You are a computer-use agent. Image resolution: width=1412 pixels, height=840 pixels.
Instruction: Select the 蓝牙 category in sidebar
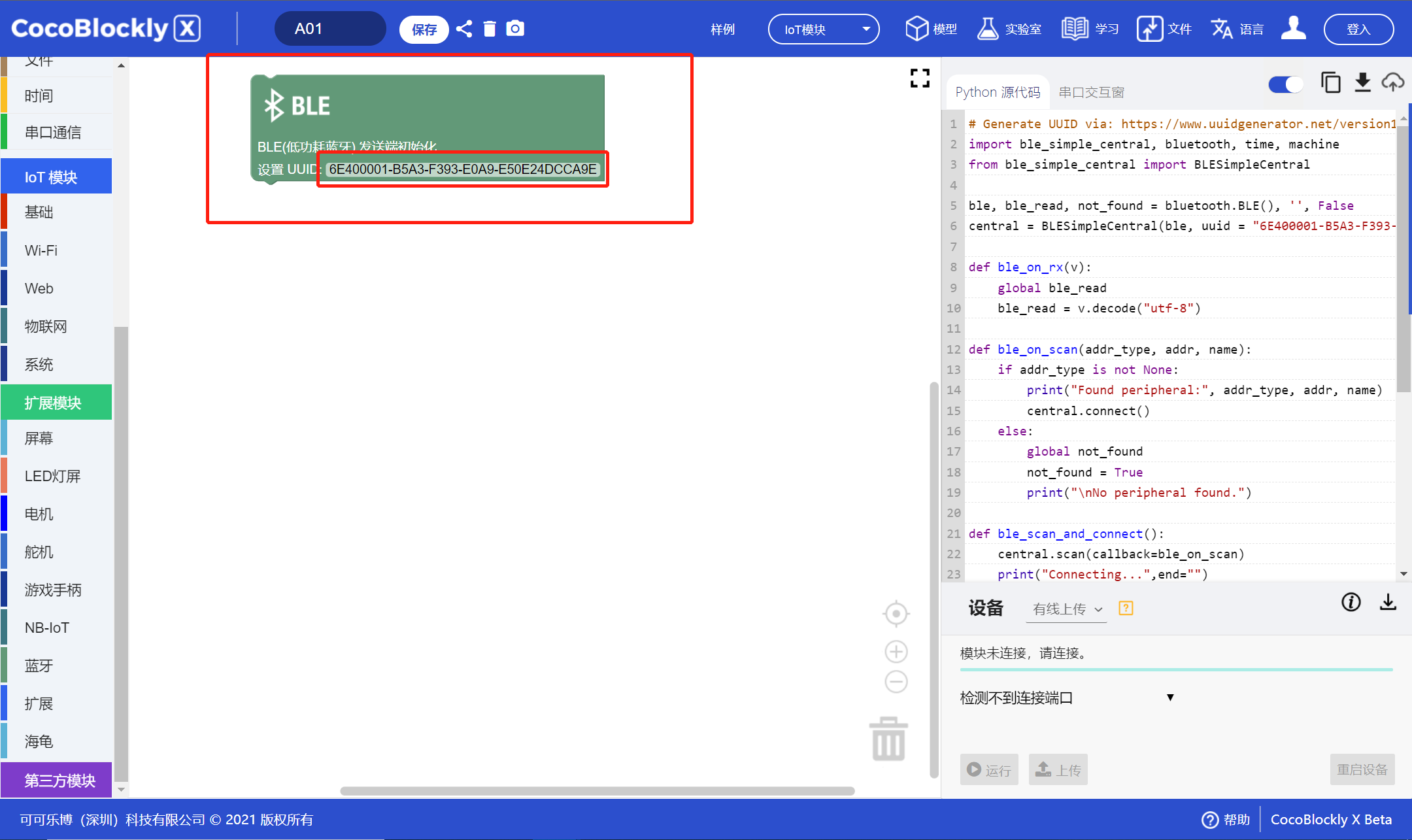pyautogui.click(x=39, y=665)
